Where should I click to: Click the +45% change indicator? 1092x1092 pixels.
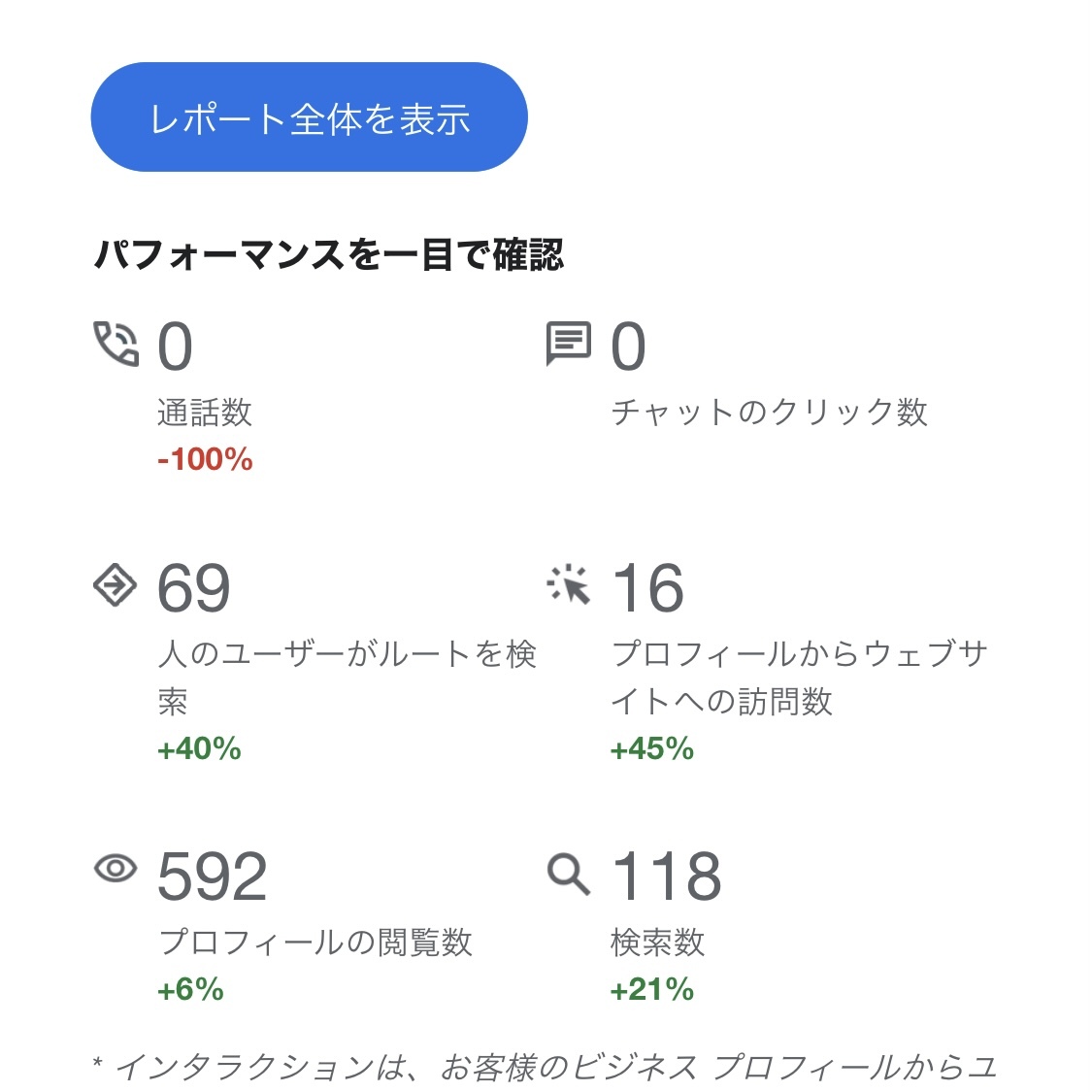click(651, 748)
